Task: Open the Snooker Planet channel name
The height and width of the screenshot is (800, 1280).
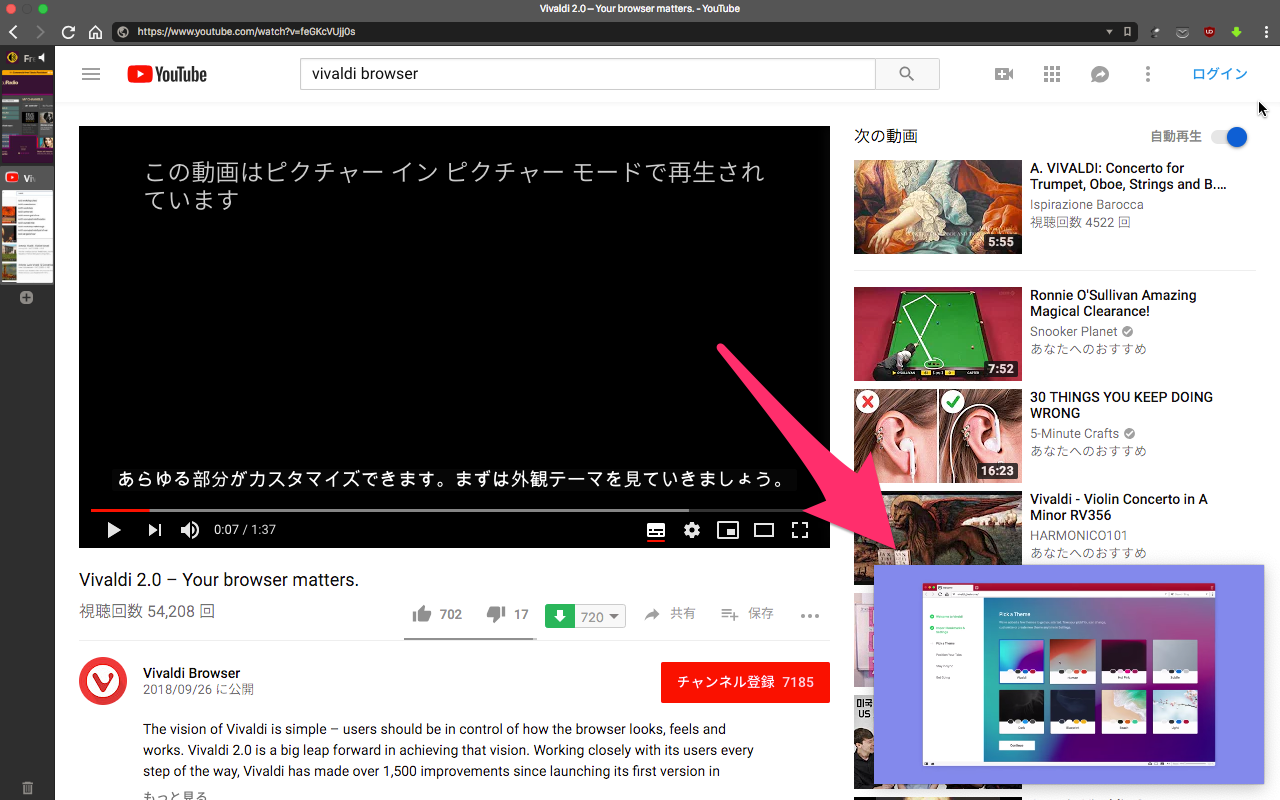Action: [x=1074, y=331]
